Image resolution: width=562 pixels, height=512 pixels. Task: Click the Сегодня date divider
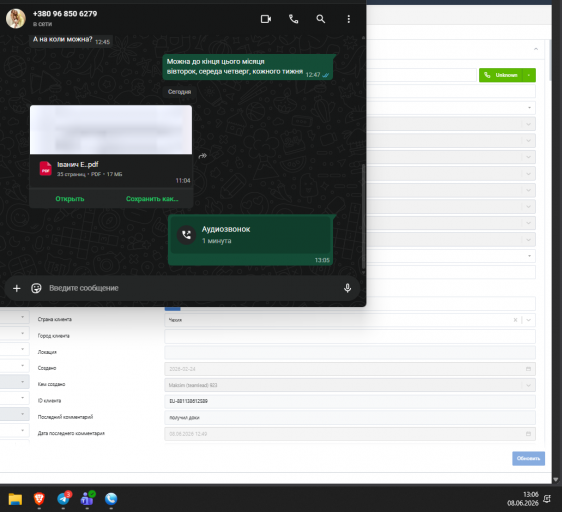(179, 92)
